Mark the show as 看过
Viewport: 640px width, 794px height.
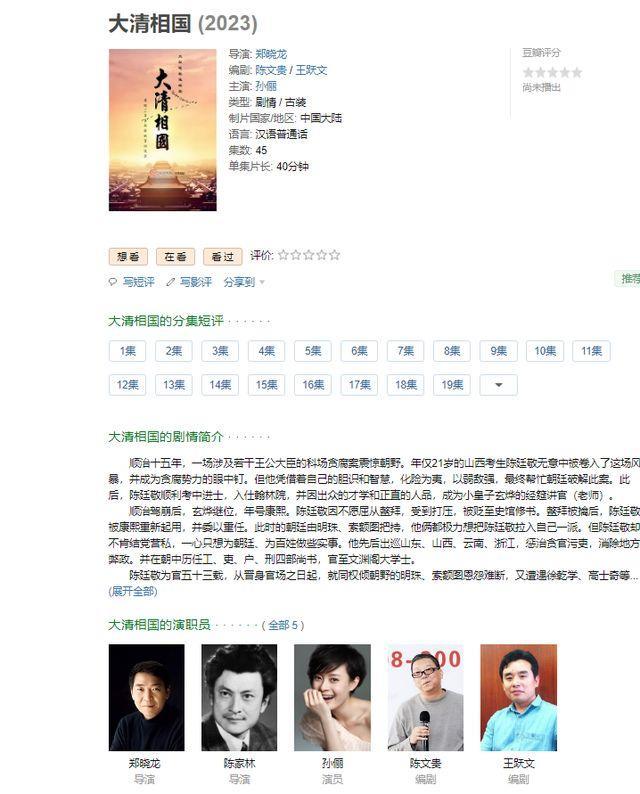point(223,257)
